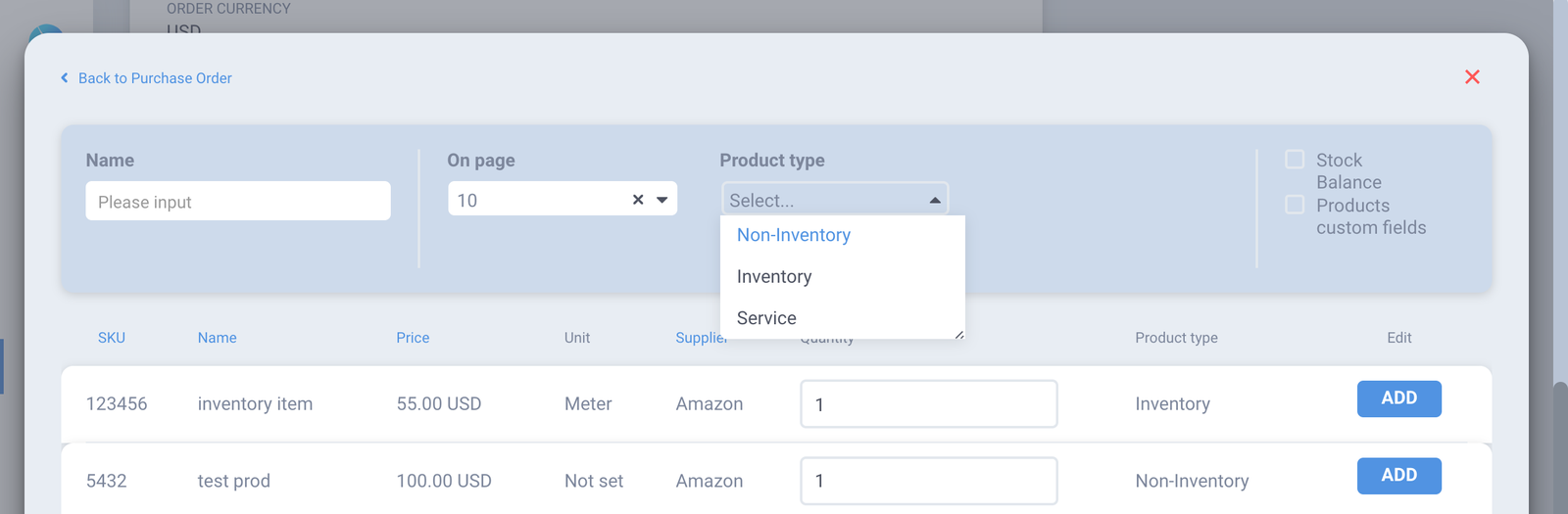Click the back arrow chevron icon
Image resolution: width=1568 pixels, height=514 pixels.
[65, 78]
